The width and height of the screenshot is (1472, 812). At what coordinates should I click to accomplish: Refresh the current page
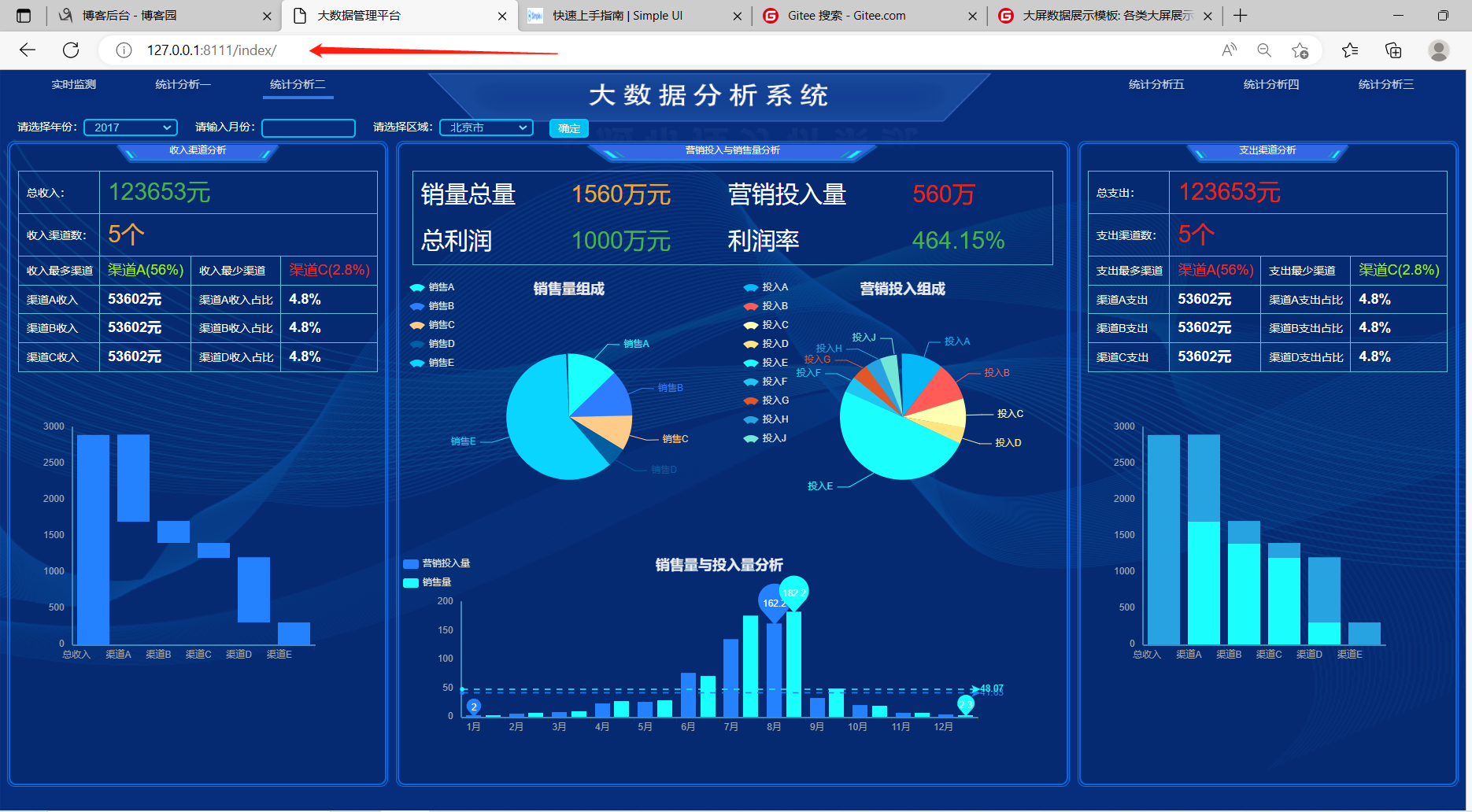tap(71, 50)
